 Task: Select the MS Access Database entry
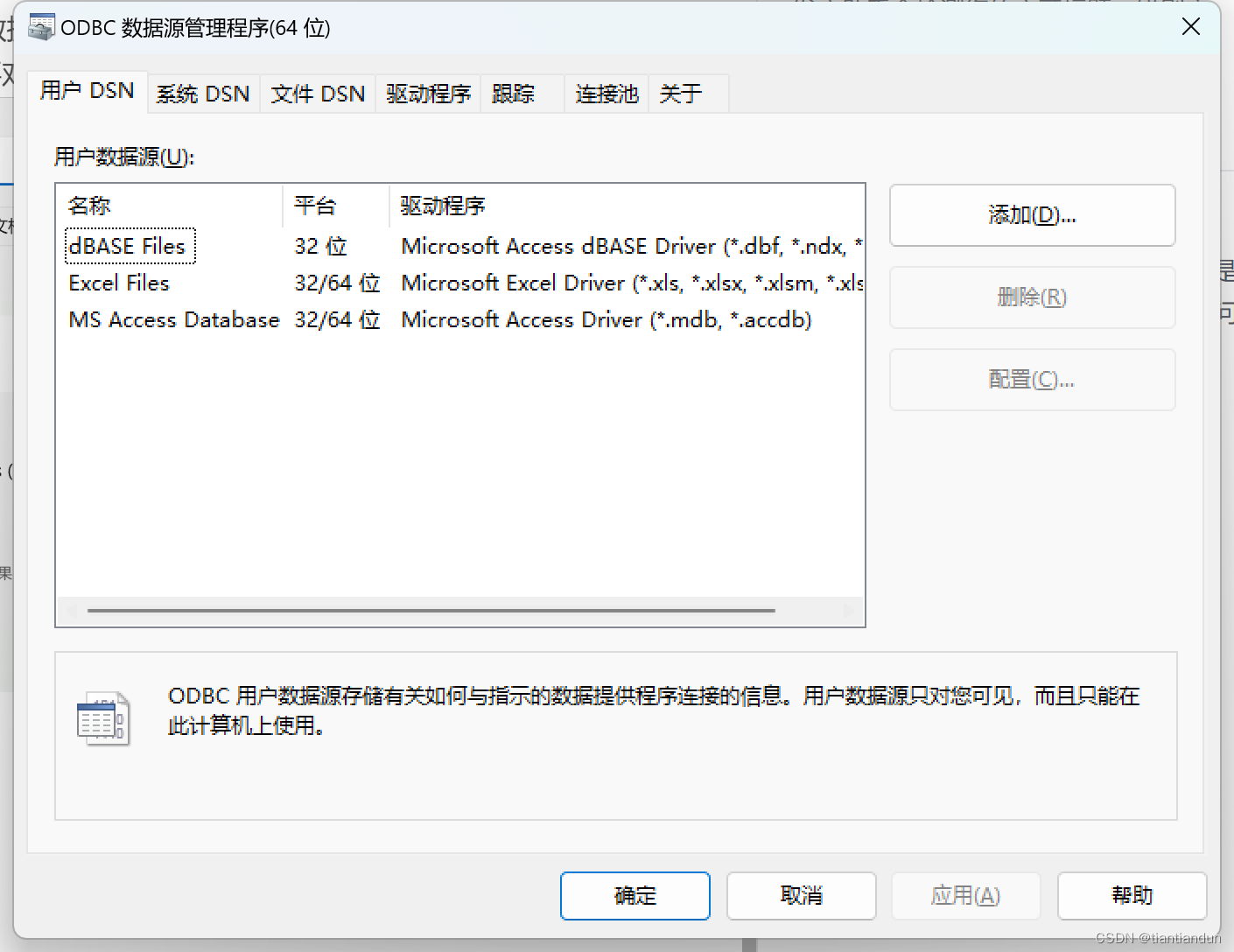pos(172,319)
